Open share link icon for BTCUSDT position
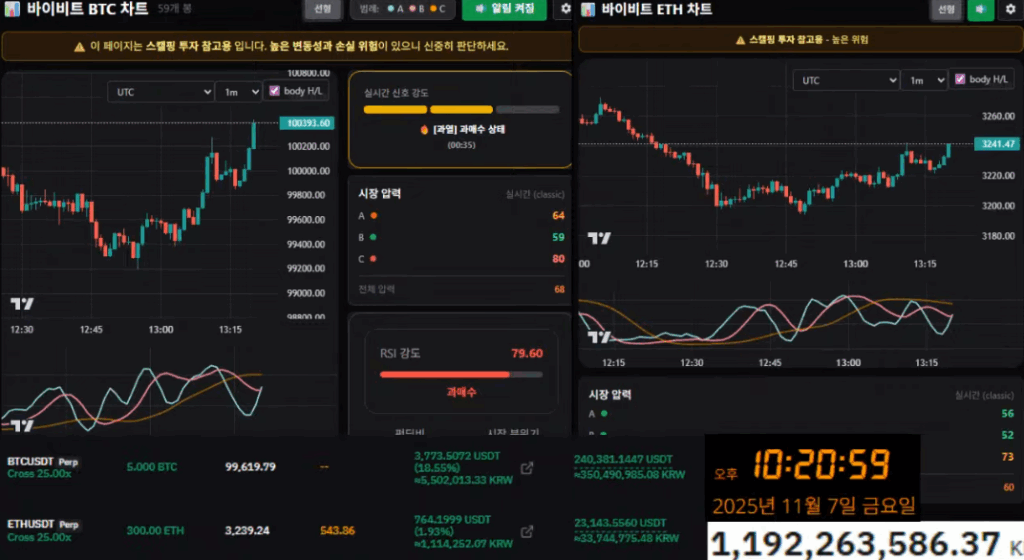 (527, 467)
